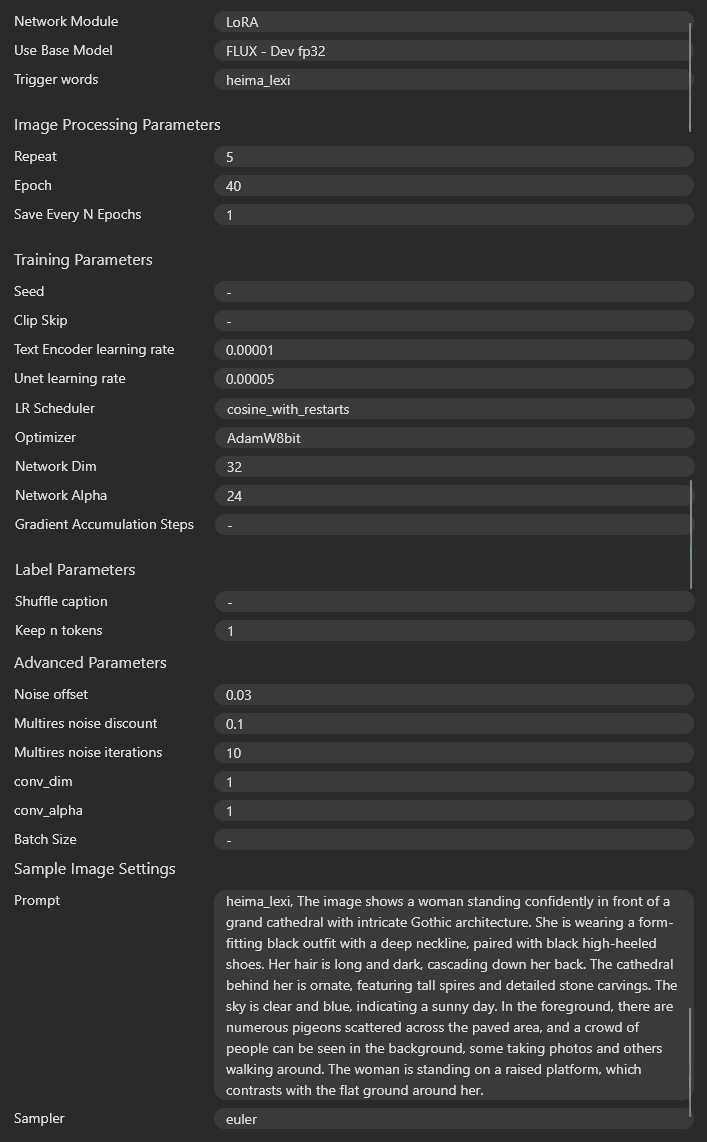Click the Seed label
The width and height of the screenshot is (707, 1142).
tap(29, 291)
